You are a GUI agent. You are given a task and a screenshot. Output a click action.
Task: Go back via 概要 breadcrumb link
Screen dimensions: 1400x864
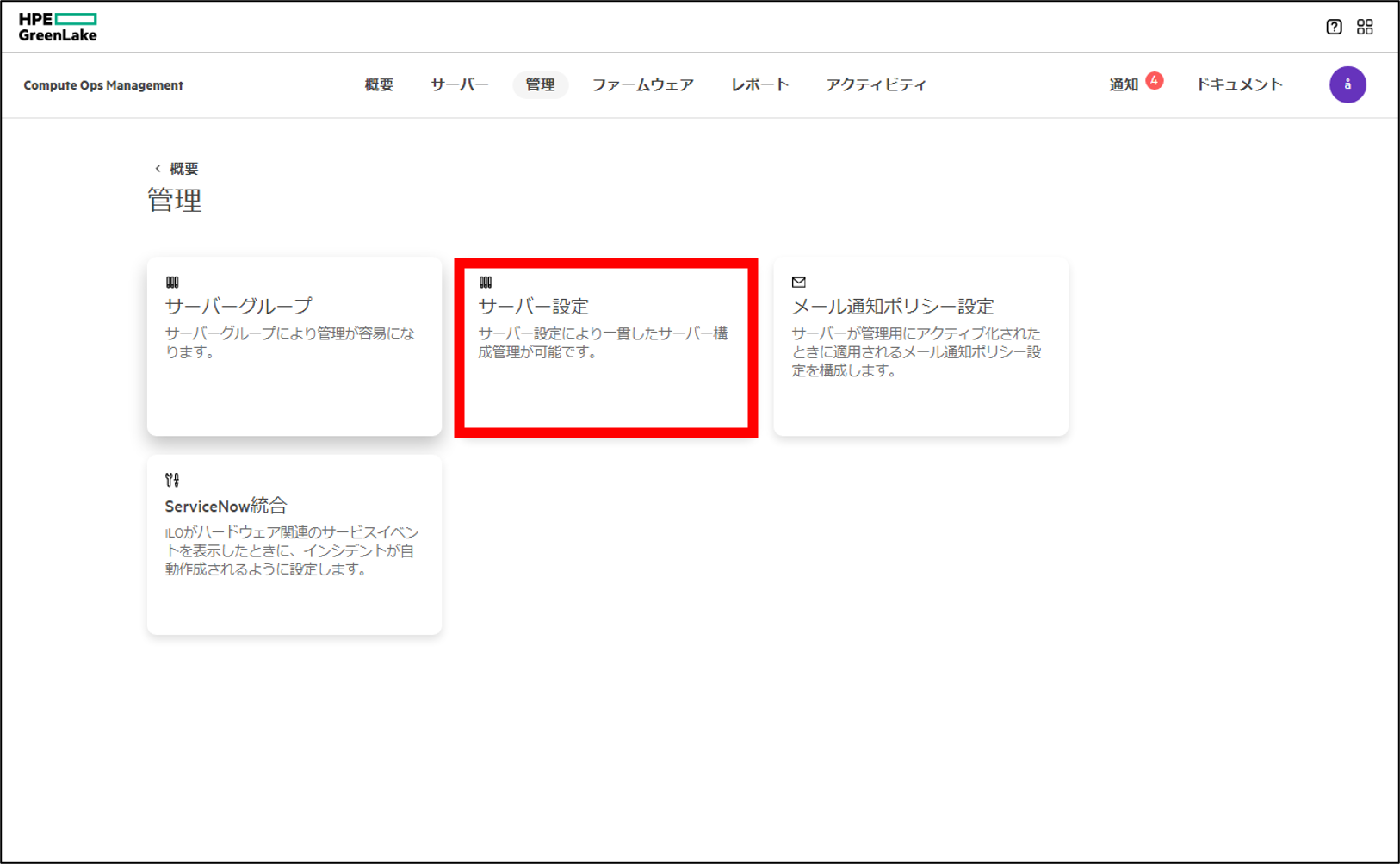183,168
